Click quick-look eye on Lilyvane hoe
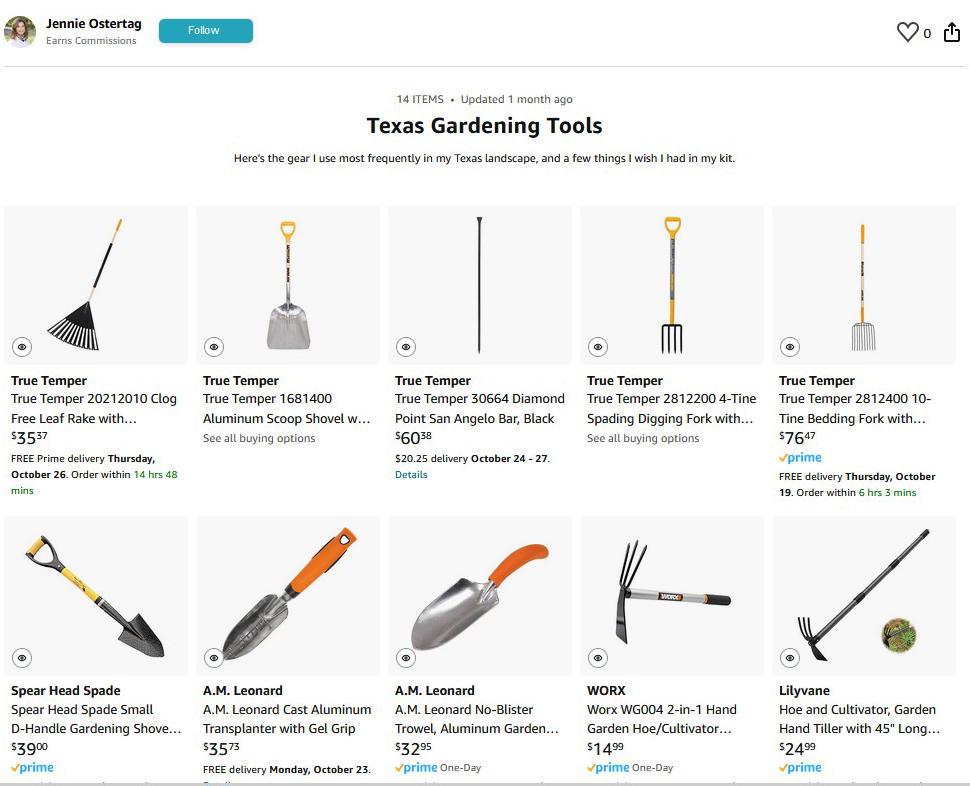 pos(790,658)
